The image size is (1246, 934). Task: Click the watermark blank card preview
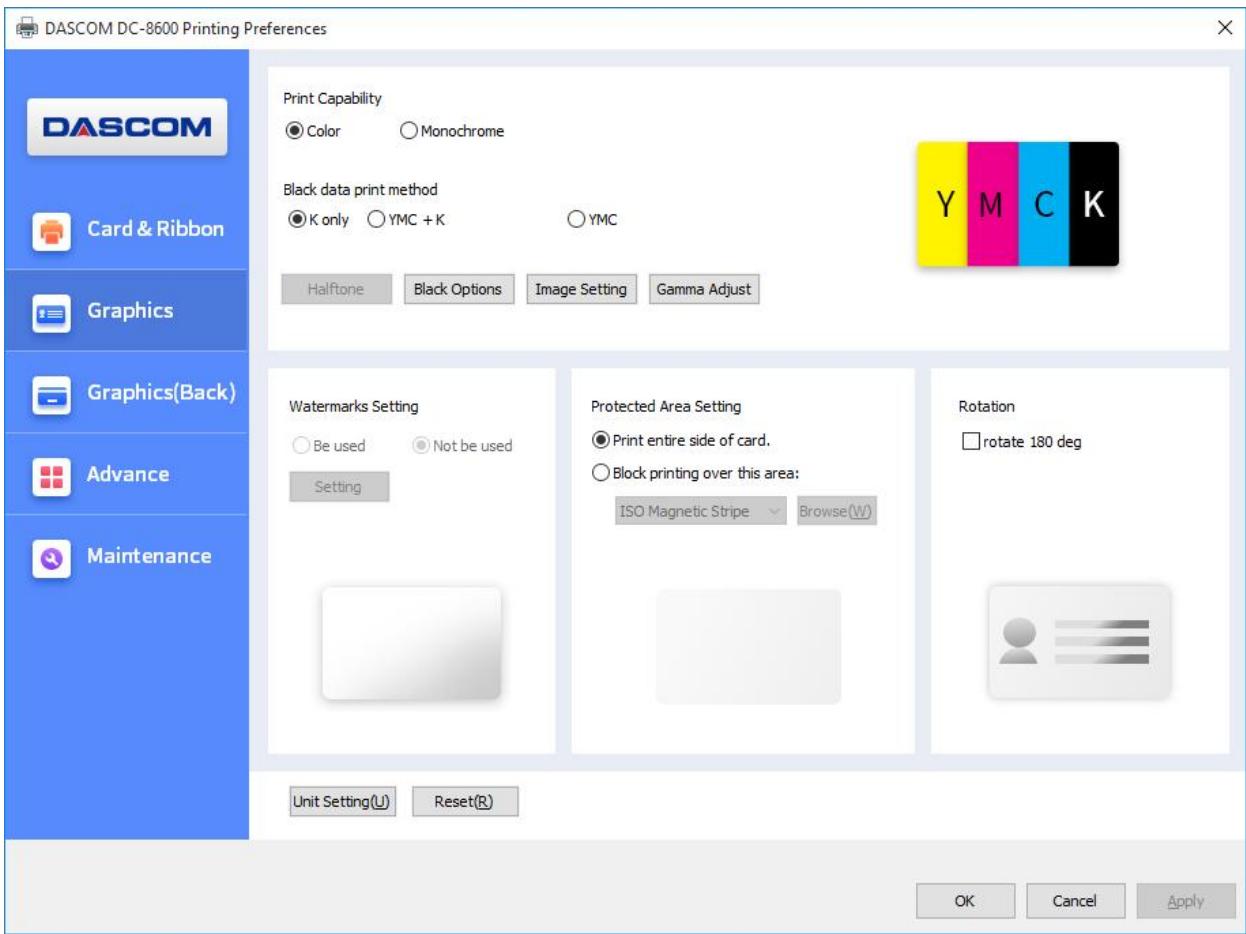click(x=411, y=643)
